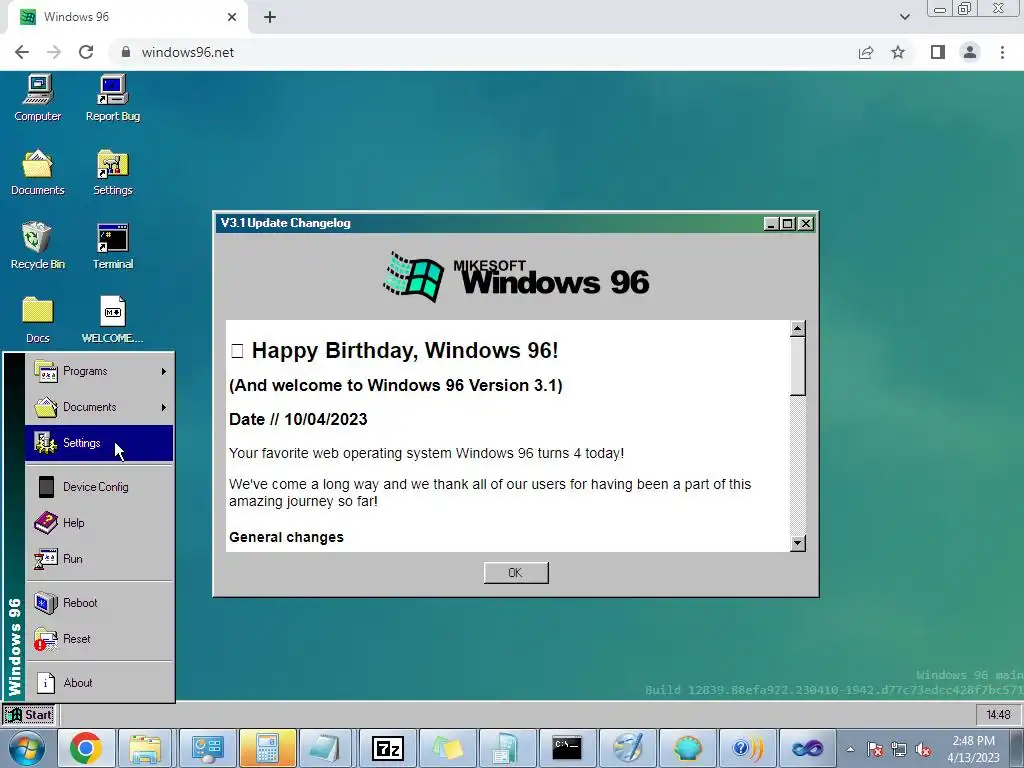1024x768 pixels.
Task: Choose Run in the Start menu
Action: pyautogui.click(x=99, y=558)
